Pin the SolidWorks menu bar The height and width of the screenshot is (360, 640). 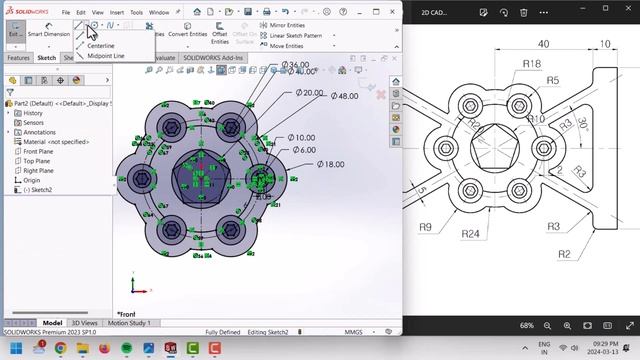178,12
